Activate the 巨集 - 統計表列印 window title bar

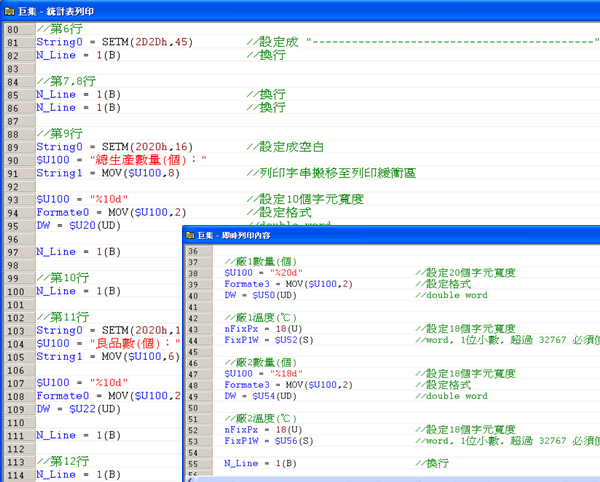pos(300,10)
